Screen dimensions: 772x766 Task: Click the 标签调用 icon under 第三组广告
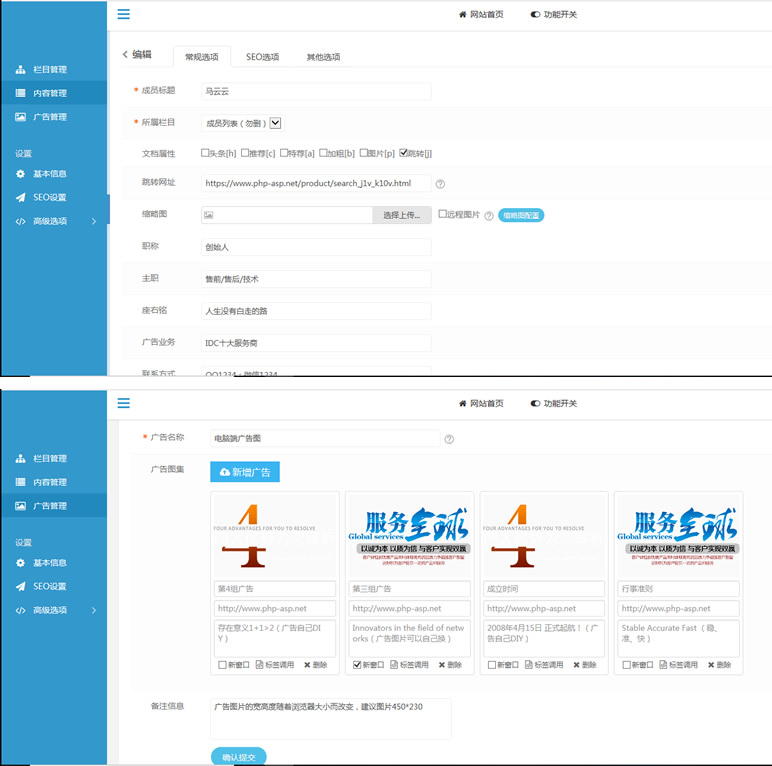pyautogui.click(x=394, y=665)
